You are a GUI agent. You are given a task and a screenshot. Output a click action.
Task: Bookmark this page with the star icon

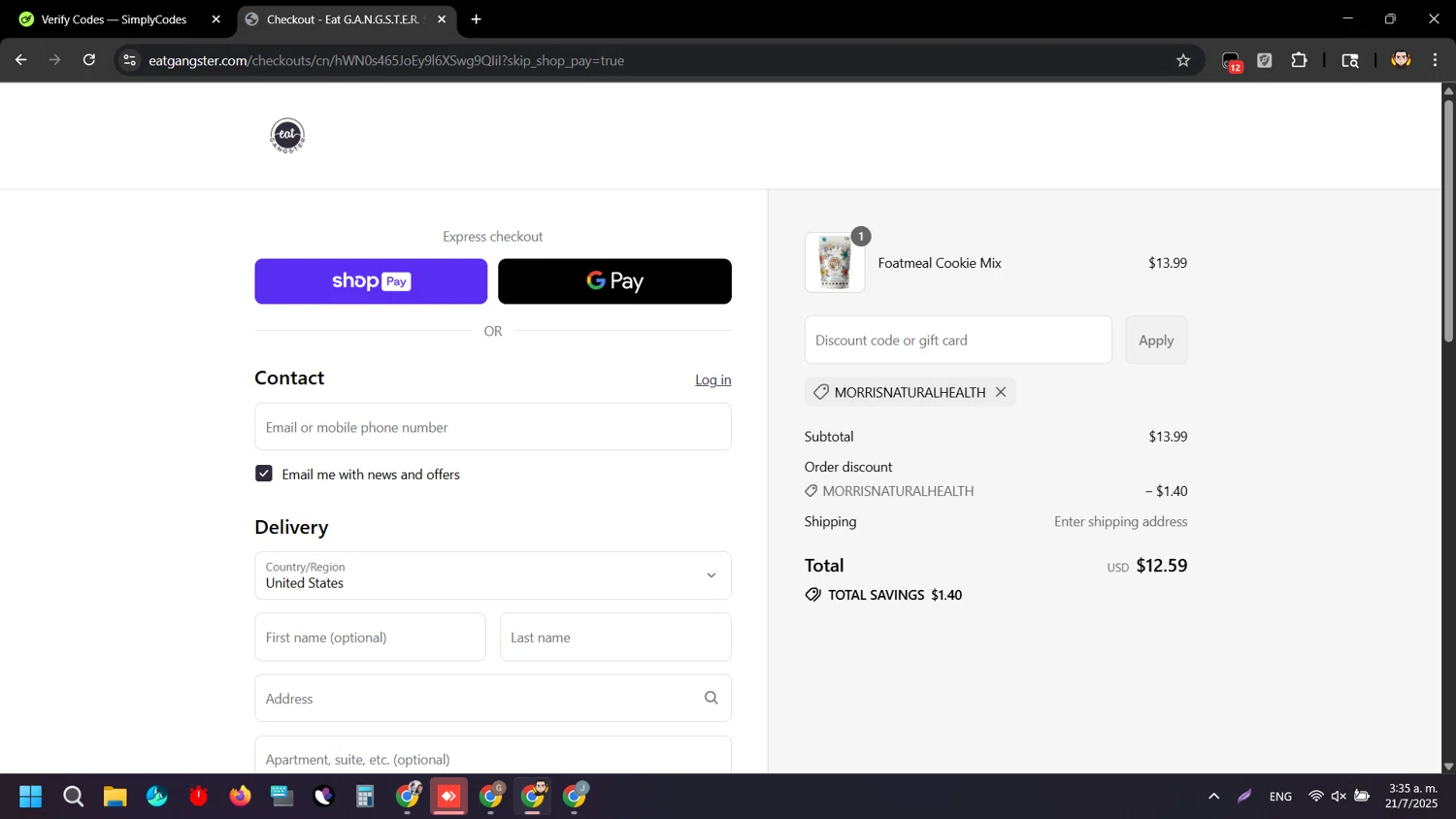coord(1182,60)
